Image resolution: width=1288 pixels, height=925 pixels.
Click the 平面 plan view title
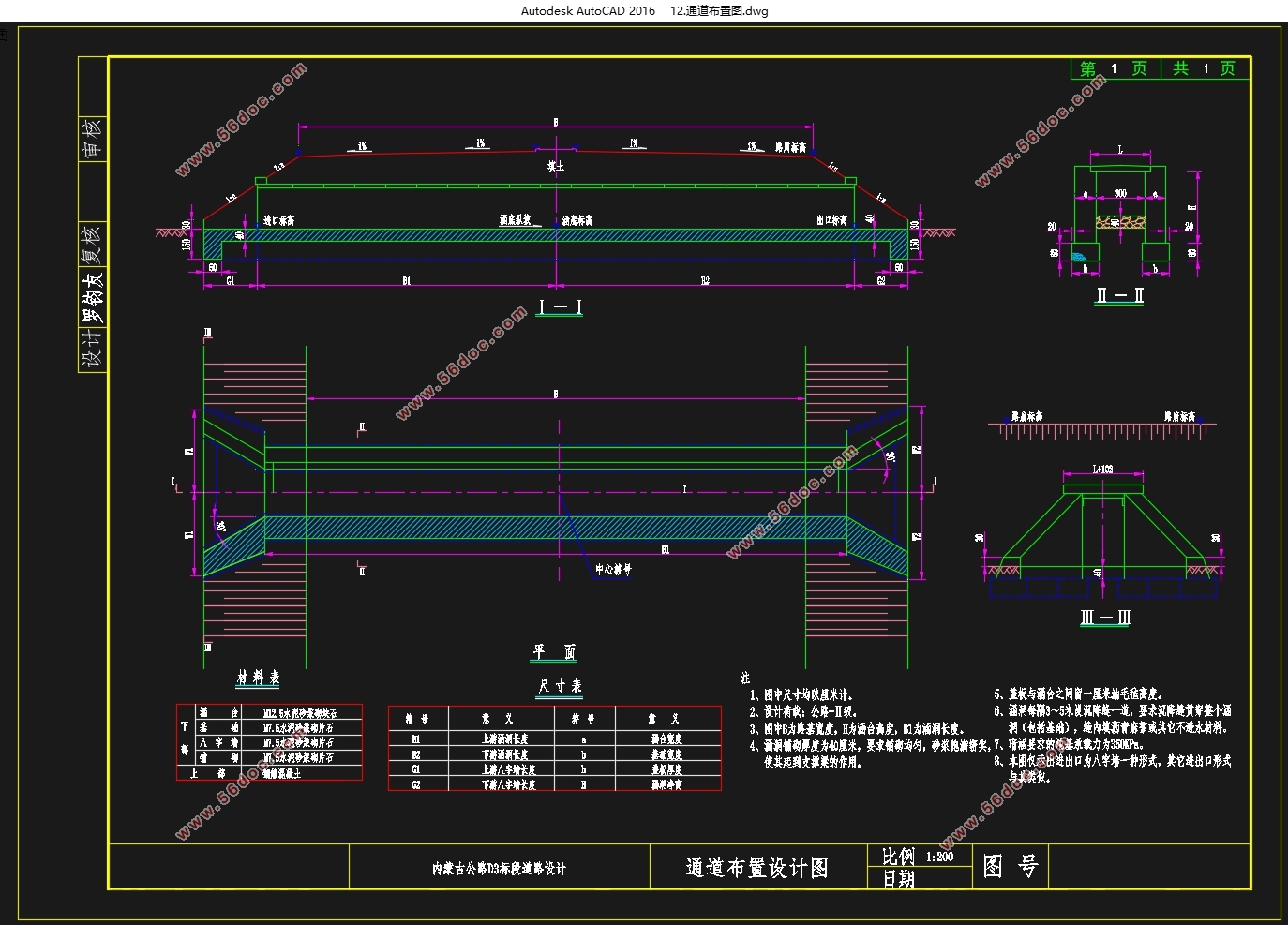coord(554,651)
